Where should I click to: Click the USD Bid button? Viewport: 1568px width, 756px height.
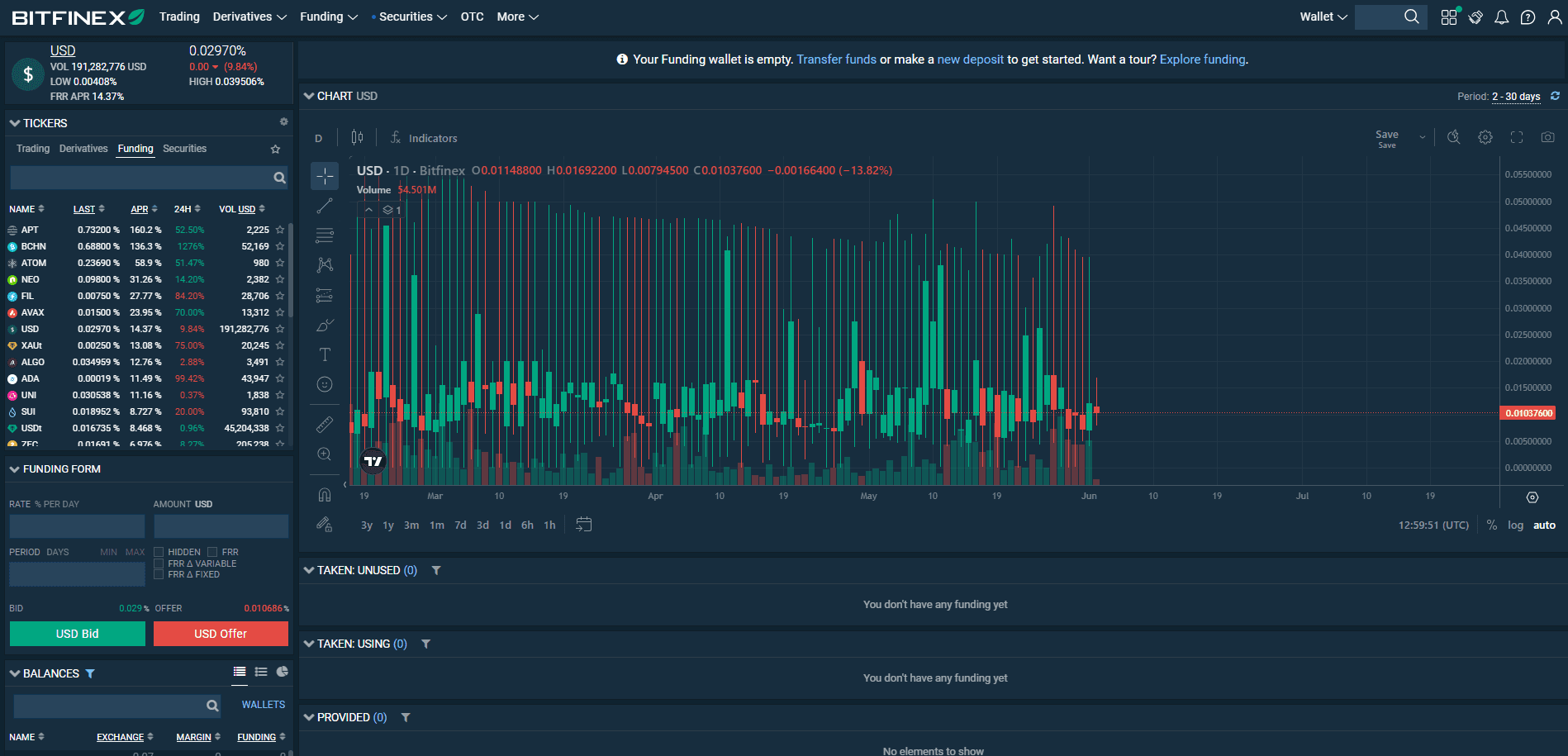tap(78, 634)
